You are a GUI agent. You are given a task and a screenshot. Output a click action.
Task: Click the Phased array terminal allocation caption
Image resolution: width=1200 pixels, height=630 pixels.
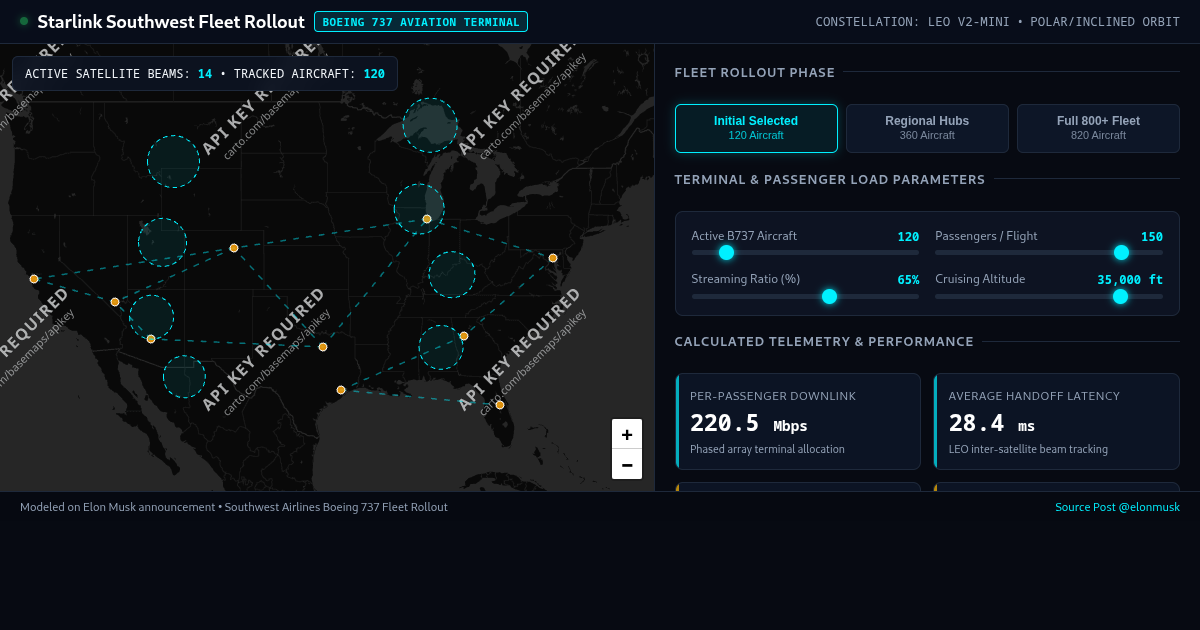(x=767, y=450)
